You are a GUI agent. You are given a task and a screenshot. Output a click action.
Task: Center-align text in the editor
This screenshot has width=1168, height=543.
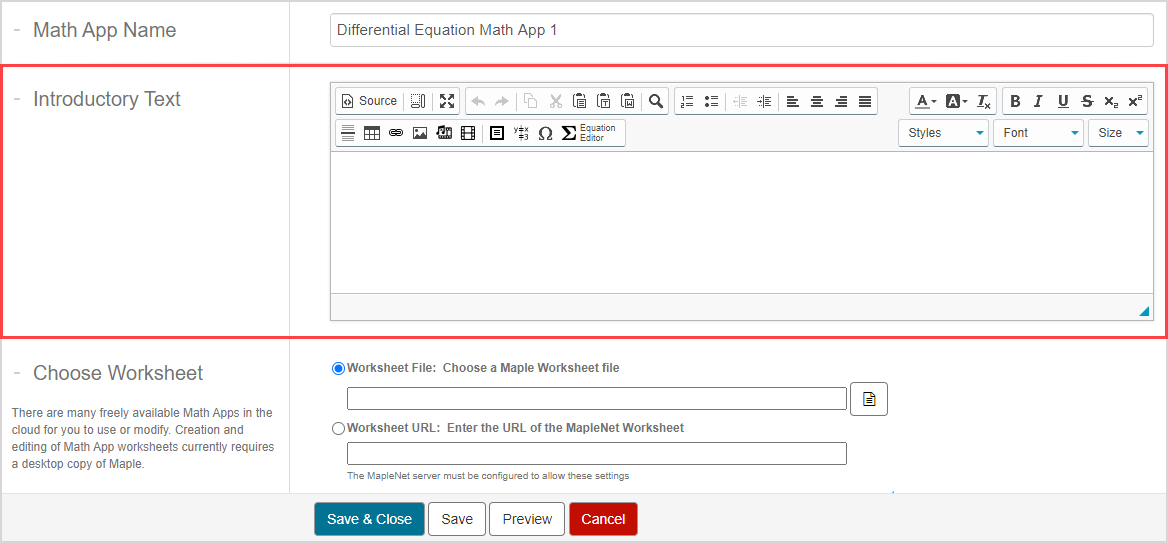tap(817, 101)
